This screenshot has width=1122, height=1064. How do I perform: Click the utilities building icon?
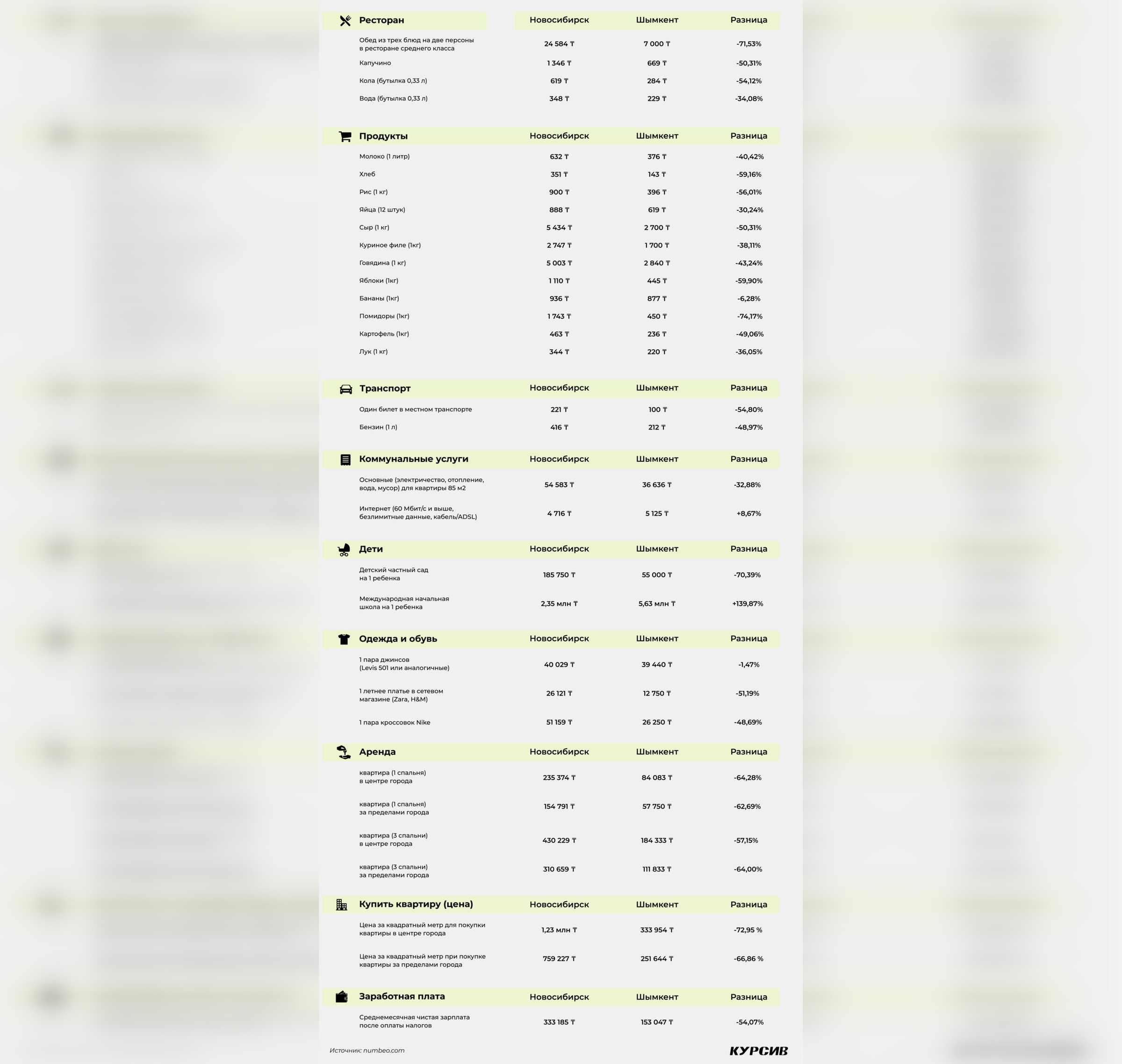pyautogui.click(x=344, y=458)
